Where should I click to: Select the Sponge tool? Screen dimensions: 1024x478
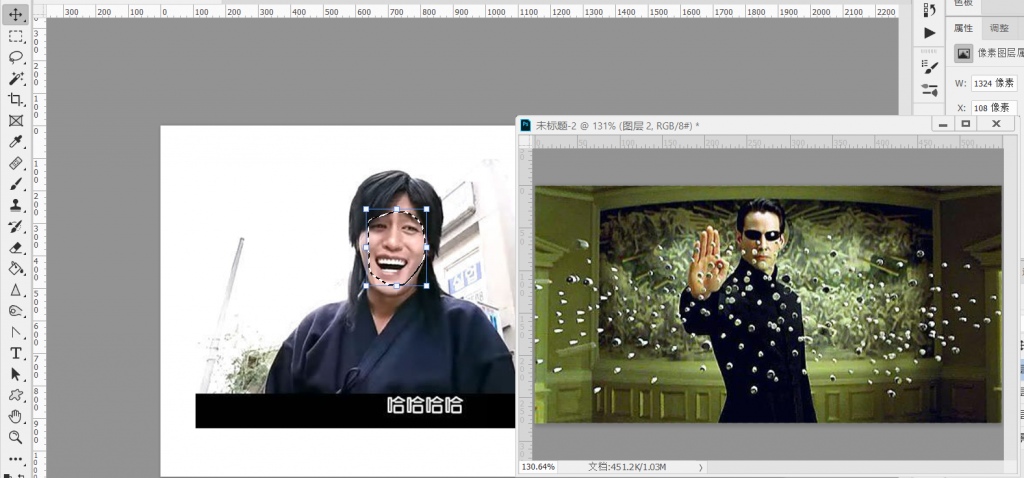[16, 311]
